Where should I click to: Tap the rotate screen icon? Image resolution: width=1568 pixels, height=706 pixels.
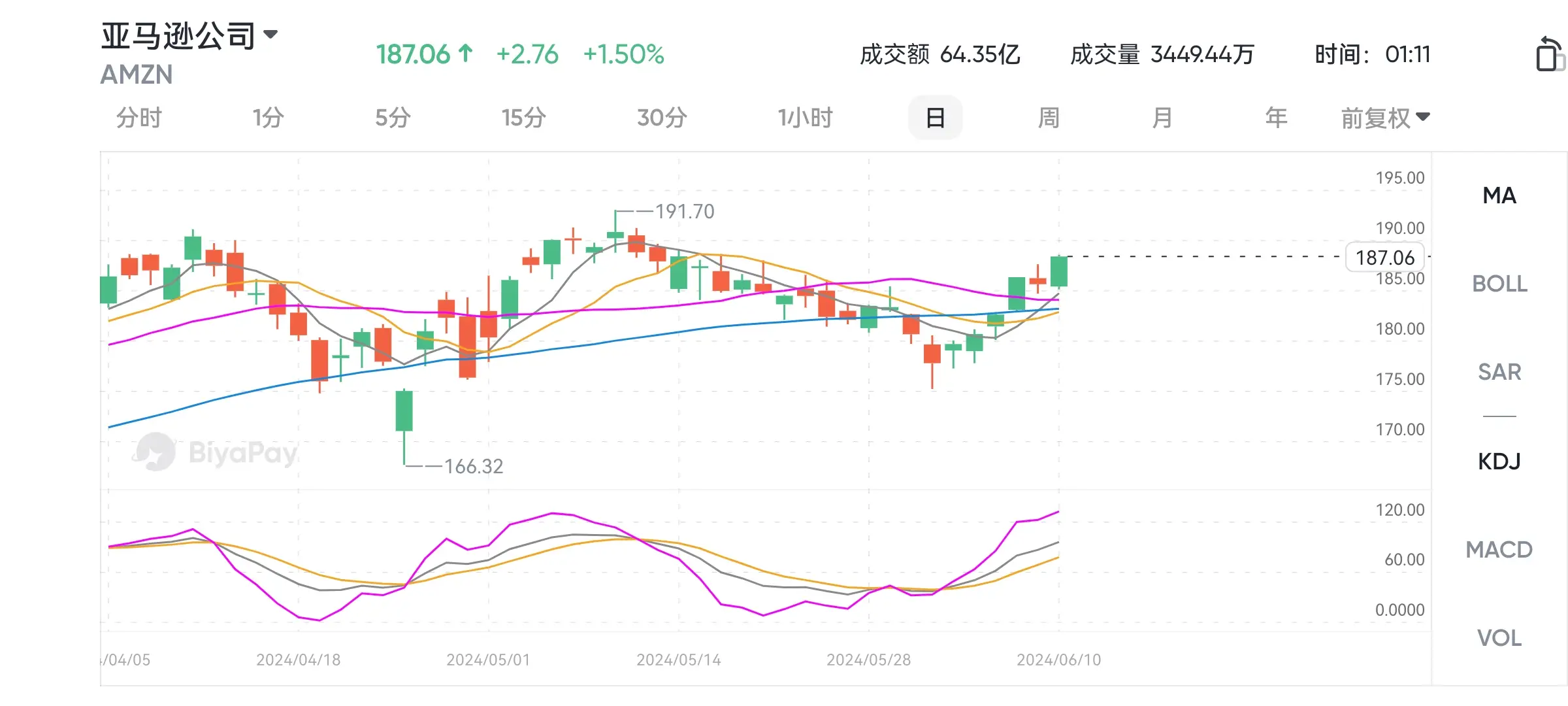(1549, 54)
